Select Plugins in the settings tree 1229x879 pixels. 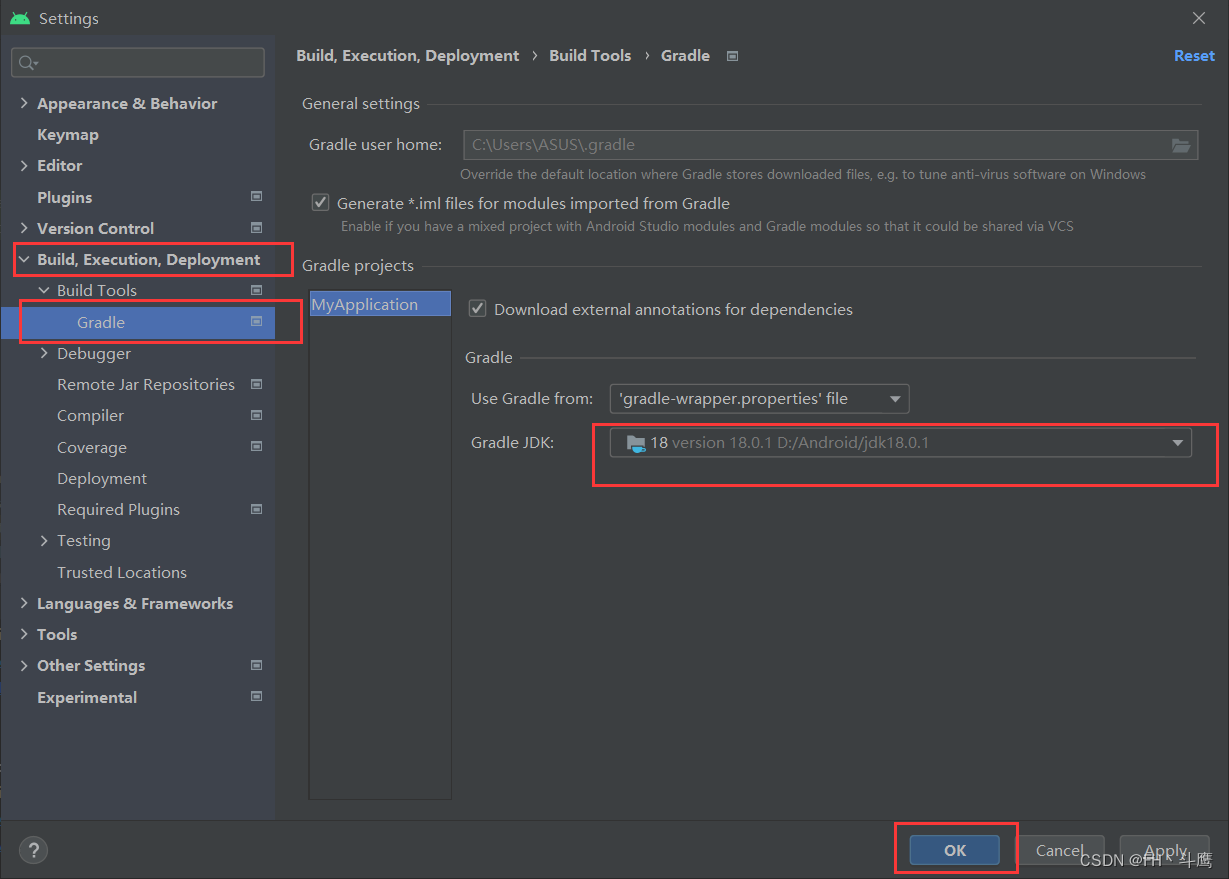click(x=64, y=197)
